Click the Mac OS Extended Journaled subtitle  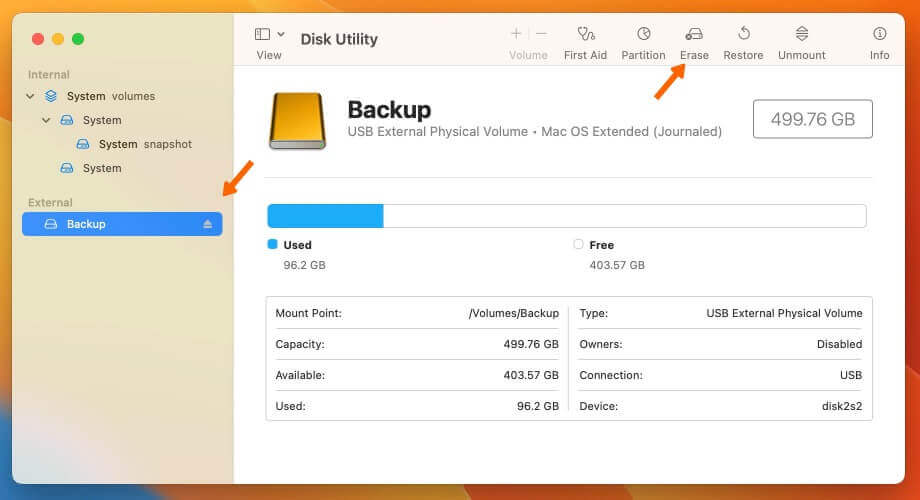[631, 132]
